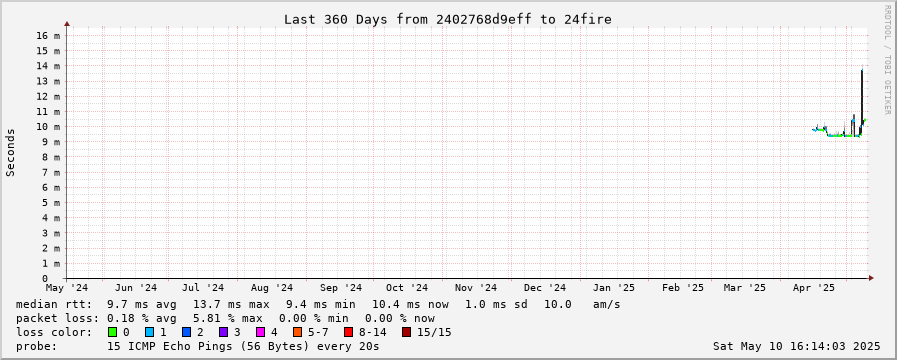Click the x-axis arrow tip at the right end
Image resolution: width=897 pixels, height=360 pixels.
871,278
